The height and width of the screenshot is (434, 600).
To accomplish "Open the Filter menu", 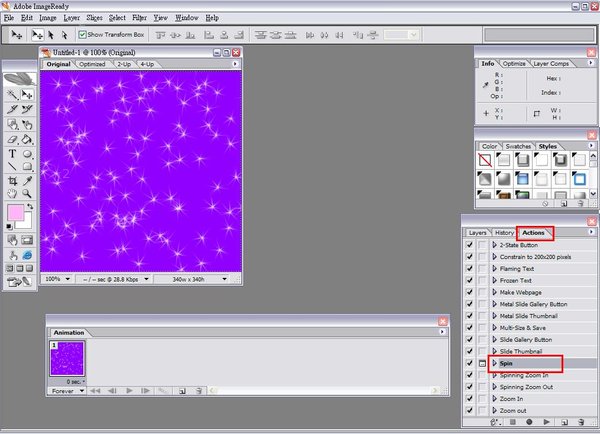I will [x=139, y=18].
